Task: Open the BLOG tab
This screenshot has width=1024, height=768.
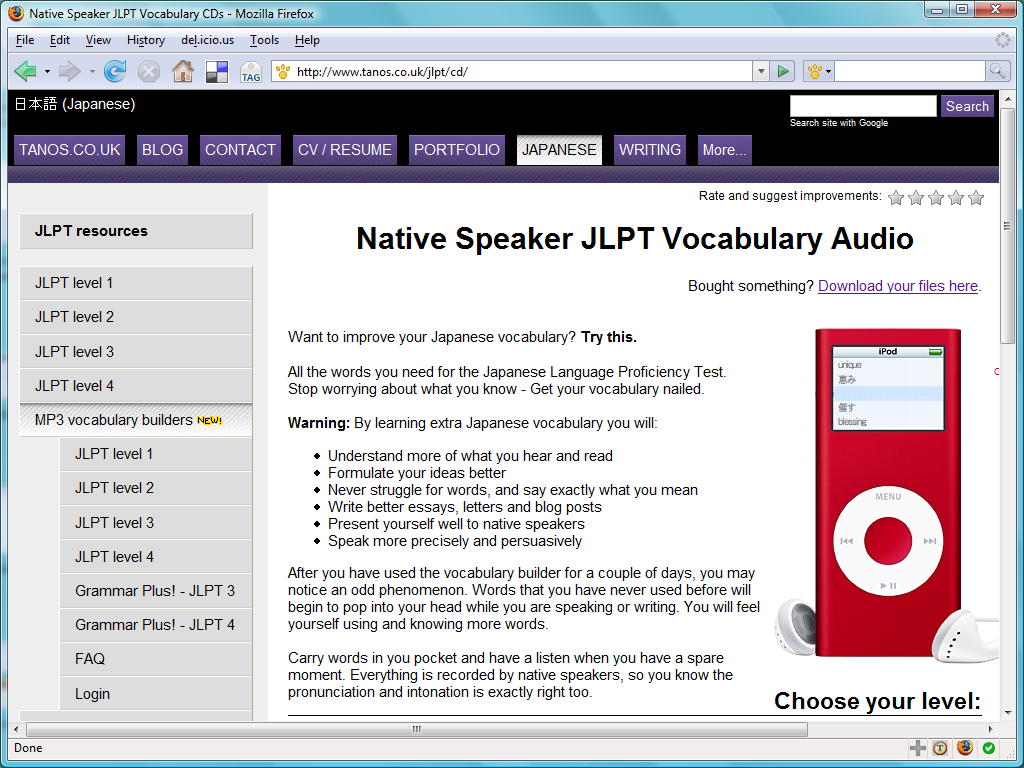Action: tap(163, 150)
